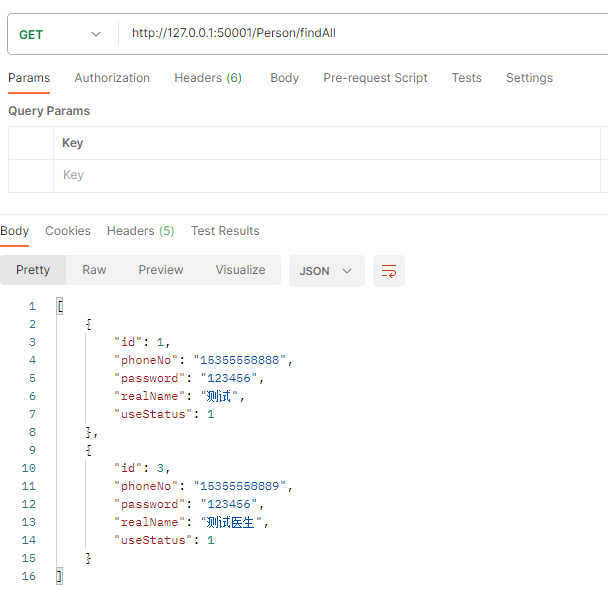Select the Visualize view
The width and height of the screenshot is (608, 598).
tap(240, 270)
